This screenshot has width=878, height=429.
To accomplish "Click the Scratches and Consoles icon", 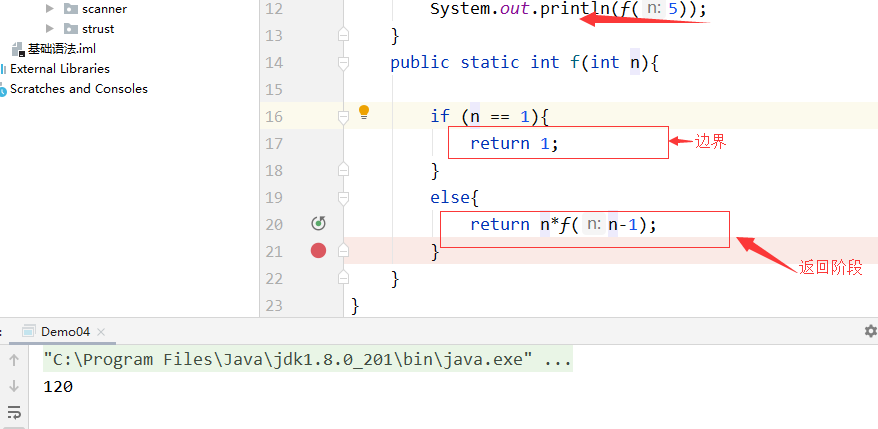I will pyautogui.click(x=3, y=89).
